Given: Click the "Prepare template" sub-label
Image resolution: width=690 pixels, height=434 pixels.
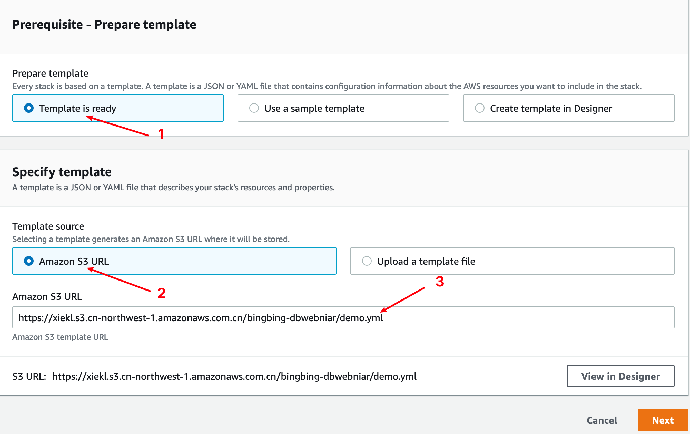Looking at the screenshot, I should click(x=50, y=74).
